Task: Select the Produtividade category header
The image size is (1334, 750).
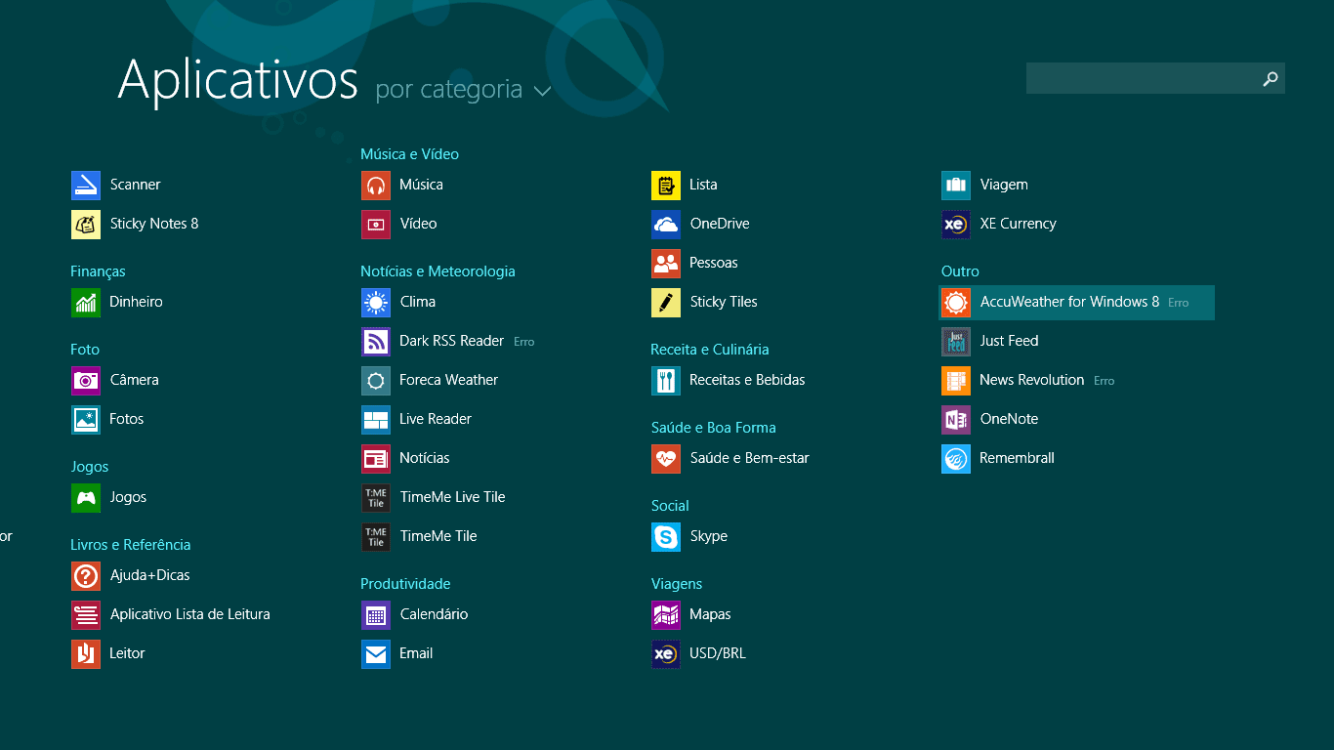Action: click(405, 583)
